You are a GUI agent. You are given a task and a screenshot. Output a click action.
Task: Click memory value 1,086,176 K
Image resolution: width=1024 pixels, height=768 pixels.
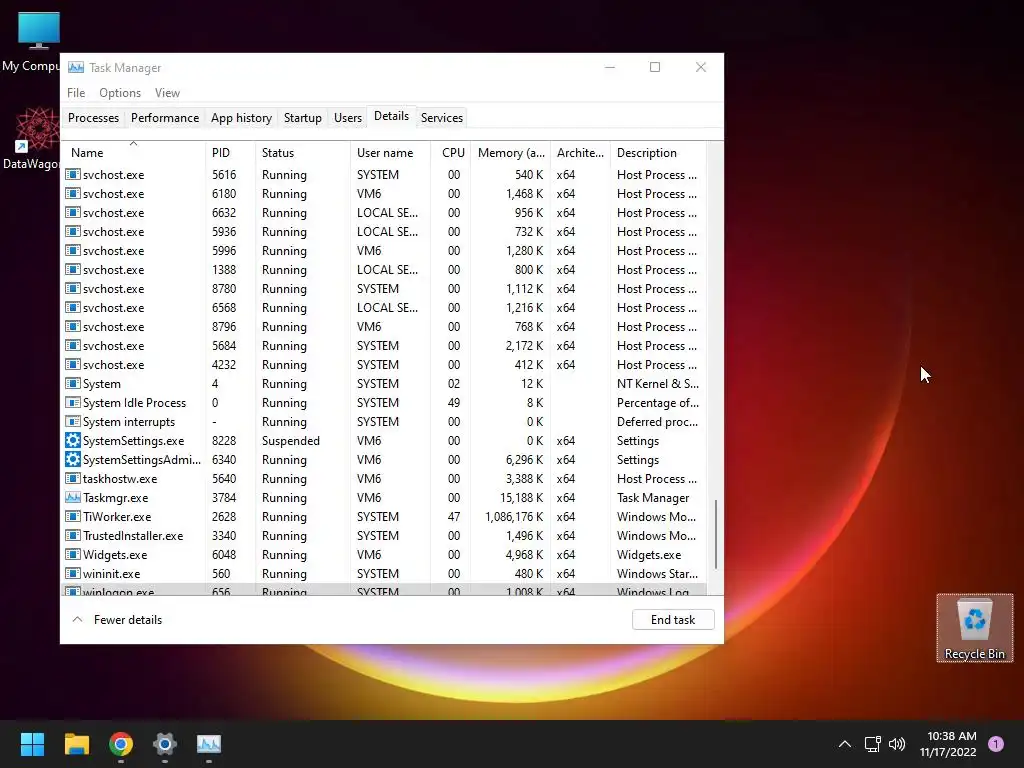(514, 517)
